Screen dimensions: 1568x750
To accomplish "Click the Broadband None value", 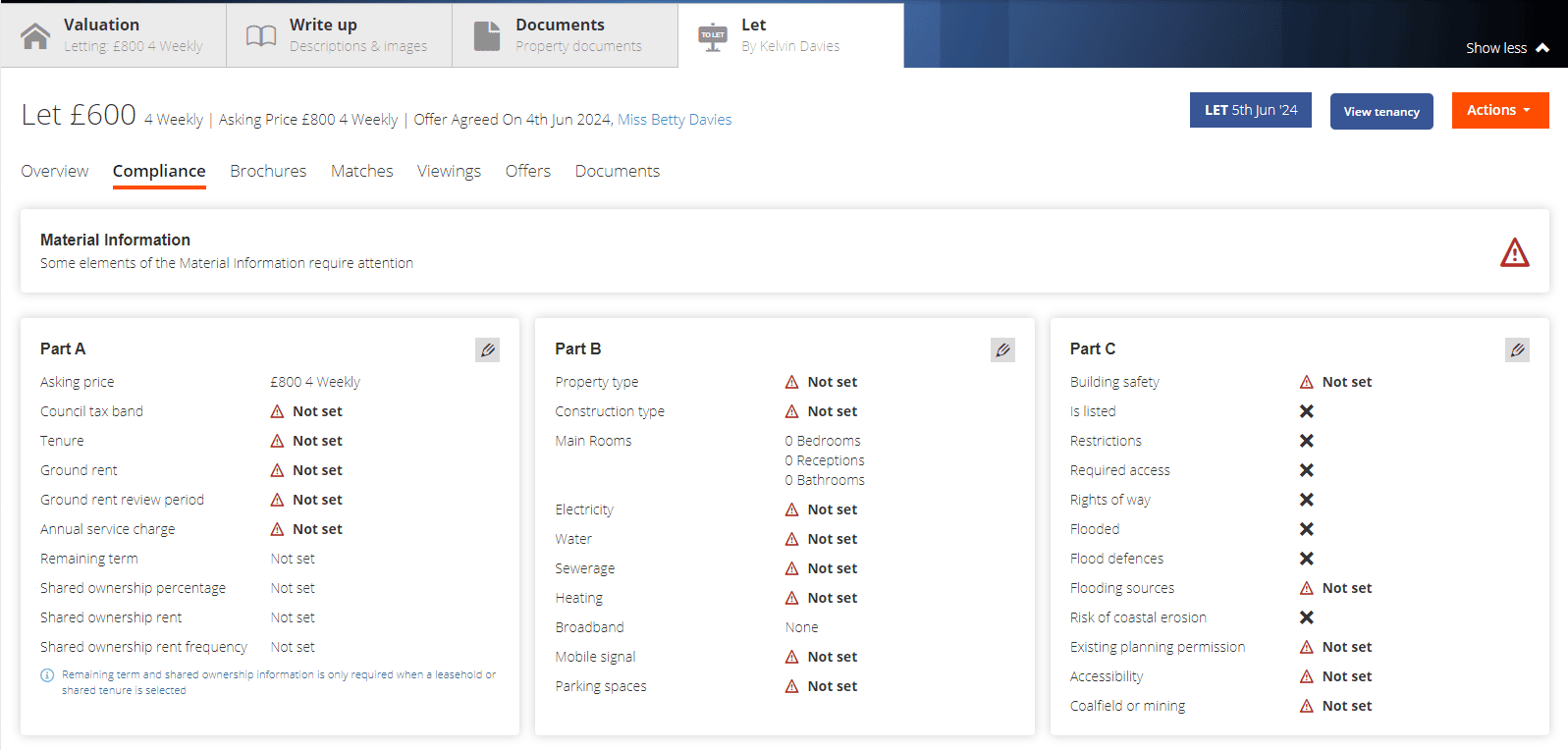I will click(802, 627).
